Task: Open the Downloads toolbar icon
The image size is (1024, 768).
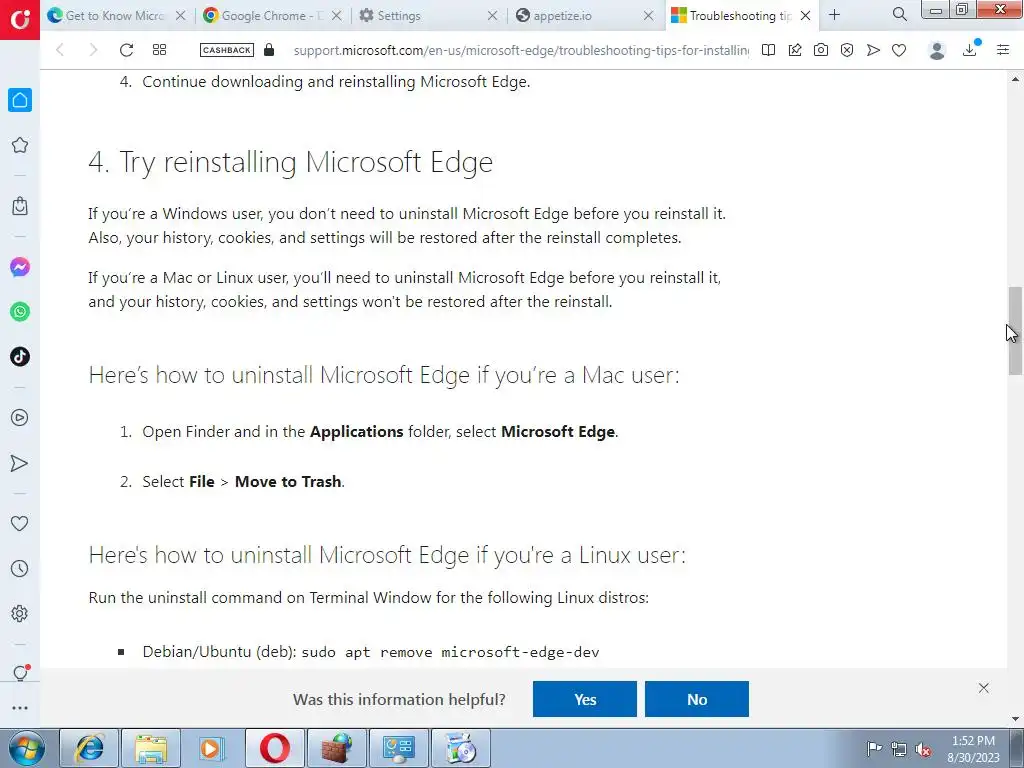Action: [x=970, y=50]
